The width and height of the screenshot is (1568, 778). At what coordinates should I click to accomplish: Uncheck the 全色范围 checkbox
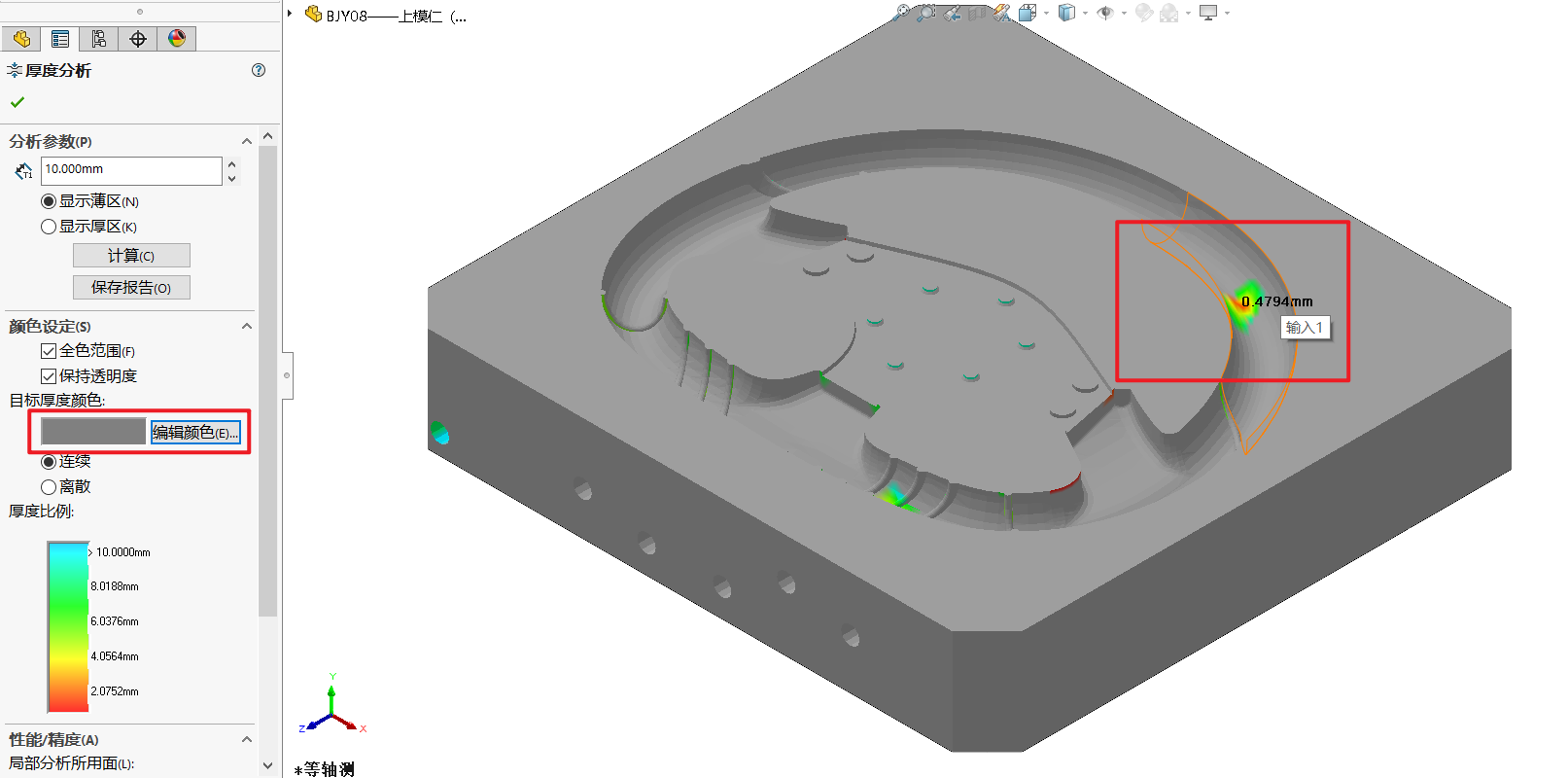tap(49, 351)
